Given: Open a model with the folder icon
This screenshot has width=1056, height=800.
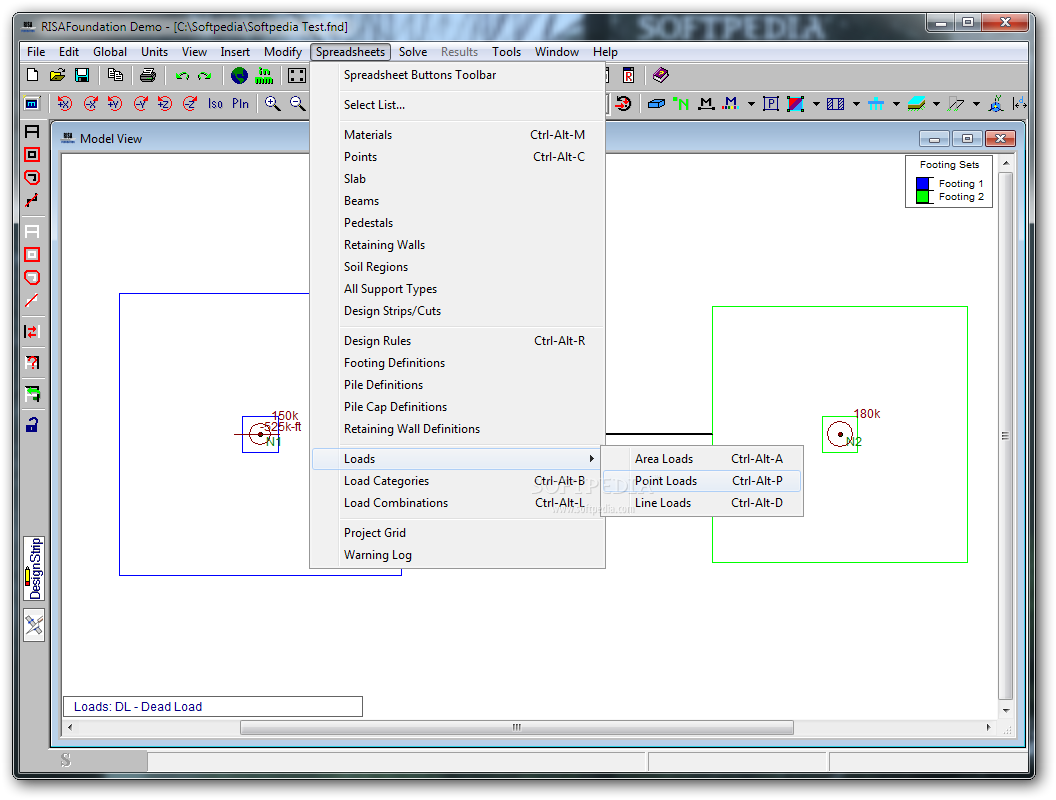Looking at the screenshot, I should [x=57, y=75].
